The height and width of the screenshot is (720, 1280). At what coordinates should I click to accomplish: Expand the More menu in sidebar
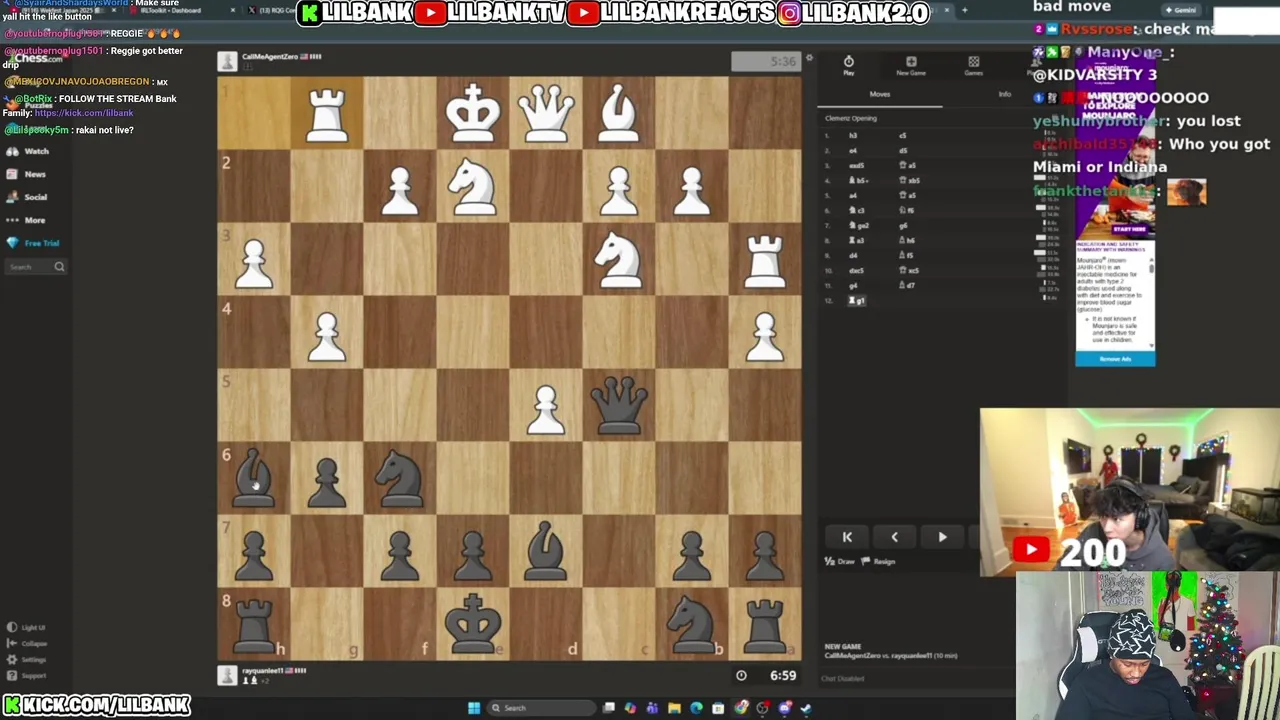(x=27, y=220)
